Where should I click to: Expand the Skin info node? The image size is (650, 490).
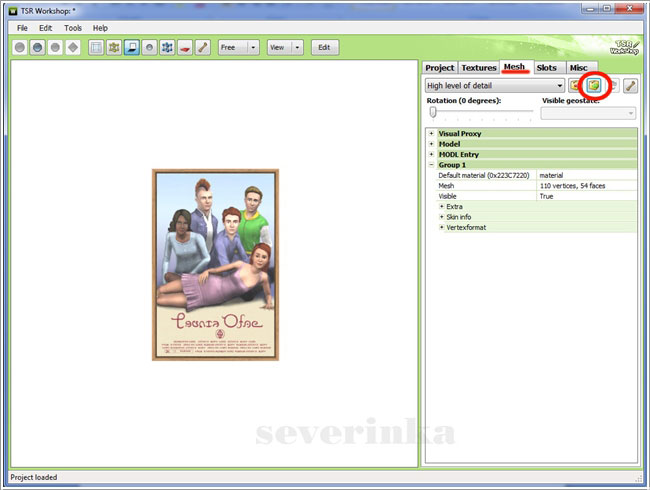coord(442,217)
